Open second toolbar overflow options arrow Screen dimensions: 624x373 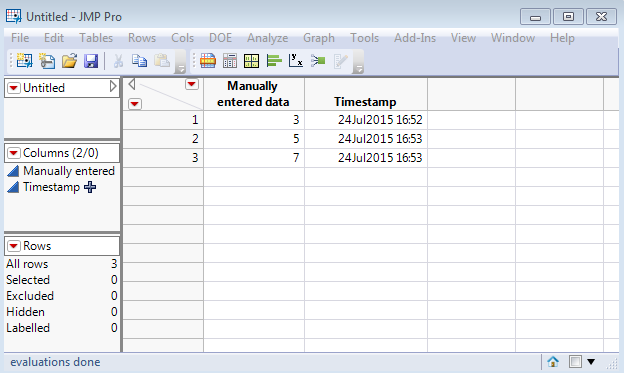pyautogui.click(x=359, y=69)
